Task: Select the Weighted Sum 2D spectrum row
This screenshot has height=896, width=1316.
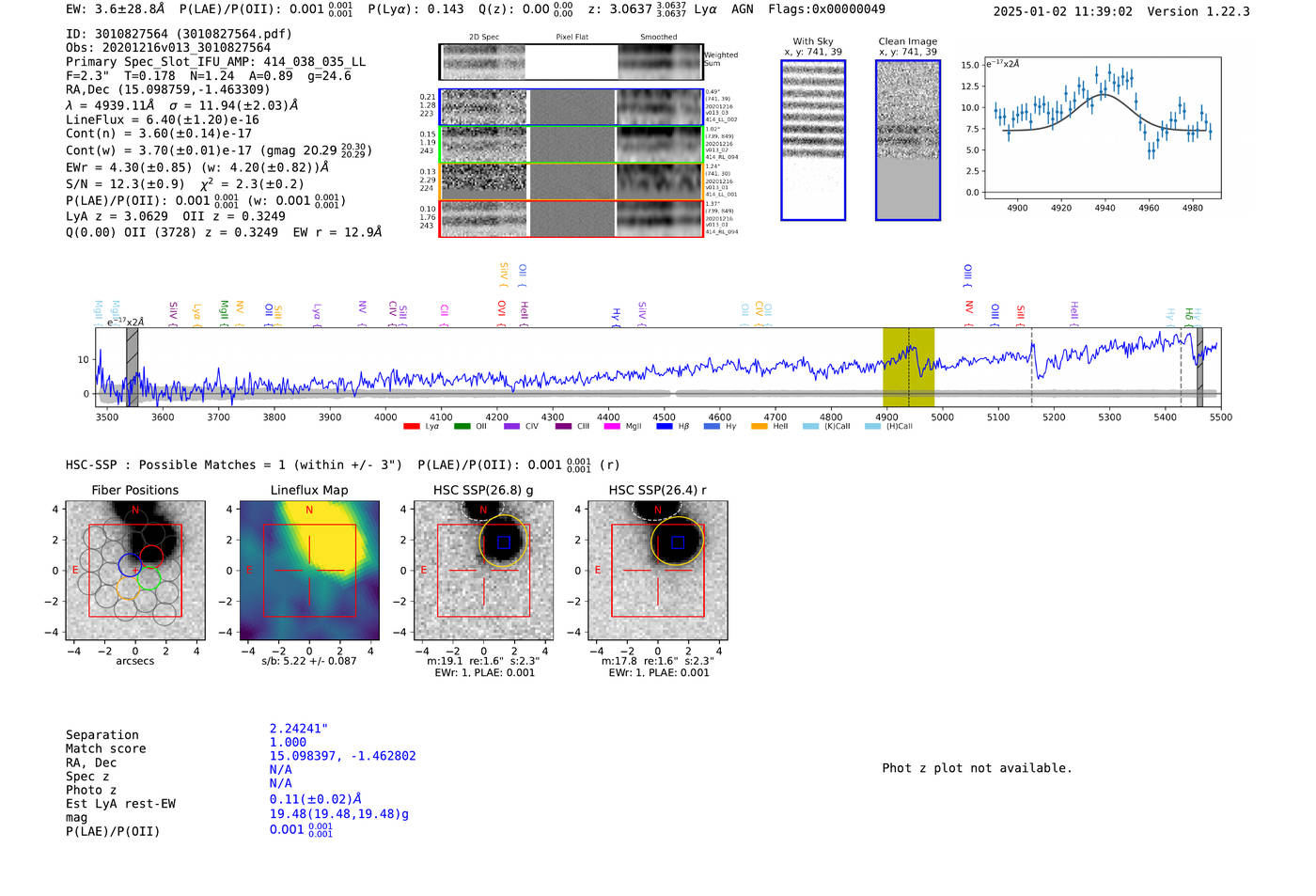Action: coord(571,62)
